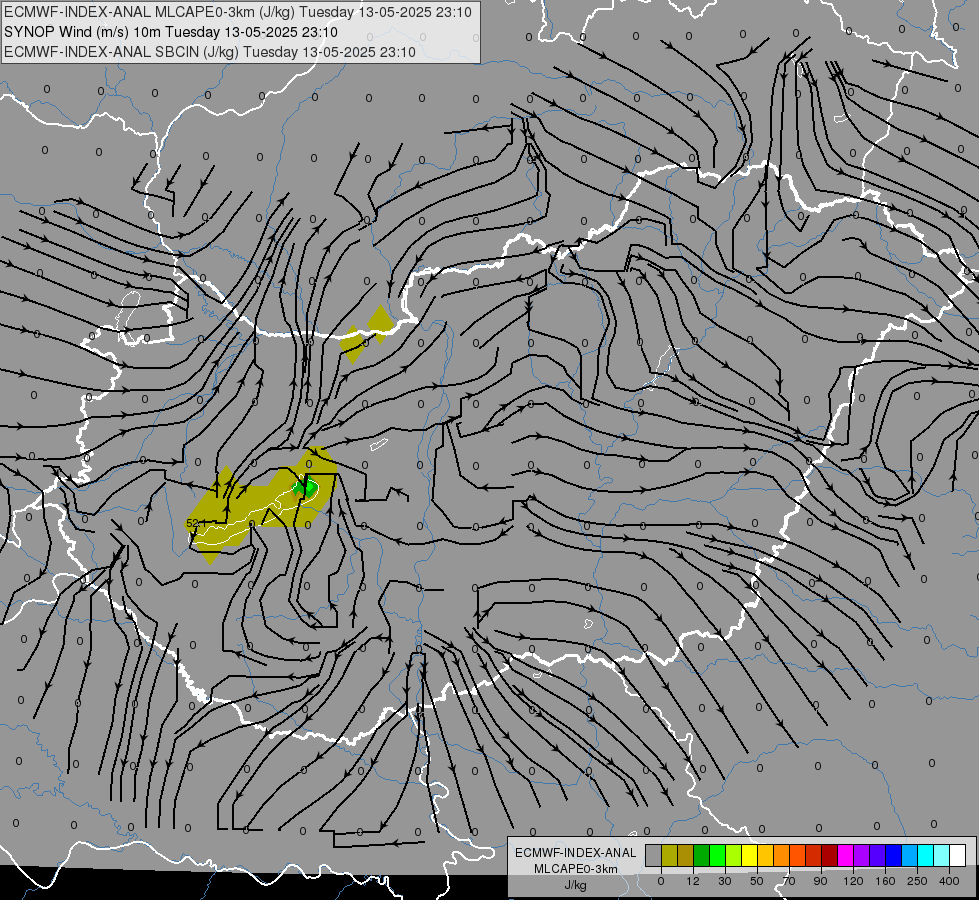The height and width of the screenshot is (900, 979).
Task: Click MLCAPE0-3km text in the legend box
Action: 575,869
